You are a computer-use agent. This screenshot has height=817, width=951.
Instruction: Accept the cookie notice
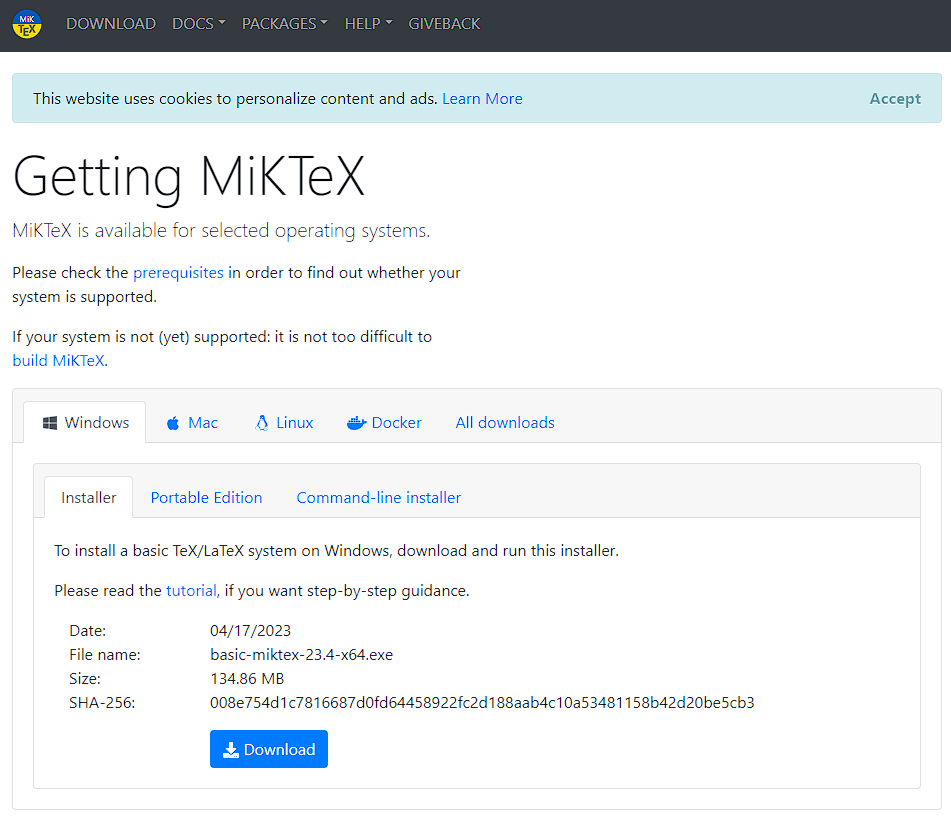[x=895, y=98]
